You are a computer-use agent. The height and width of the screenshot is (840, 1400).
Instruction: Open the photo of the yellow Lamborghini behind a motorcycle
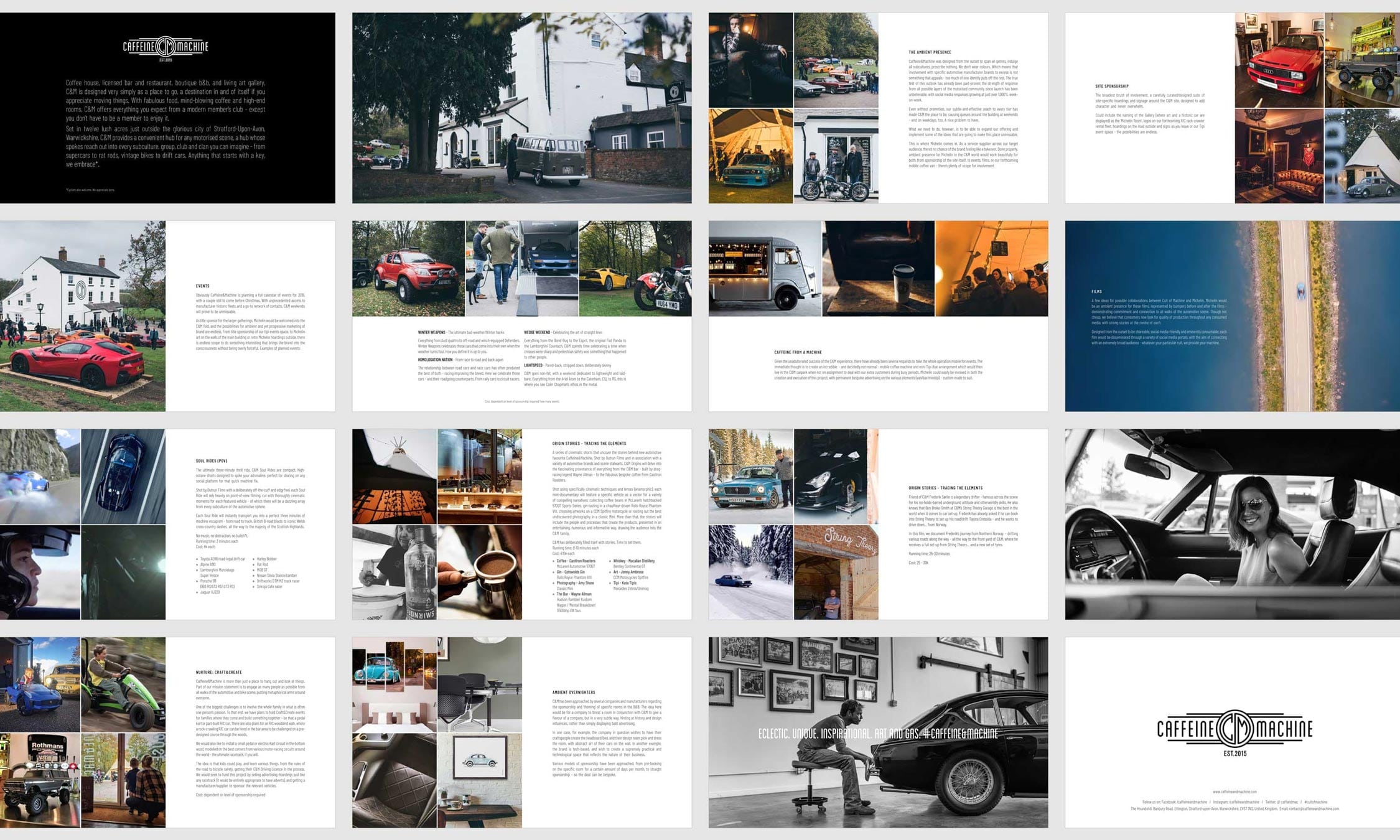pyautogui.click(x=635, y=269)
